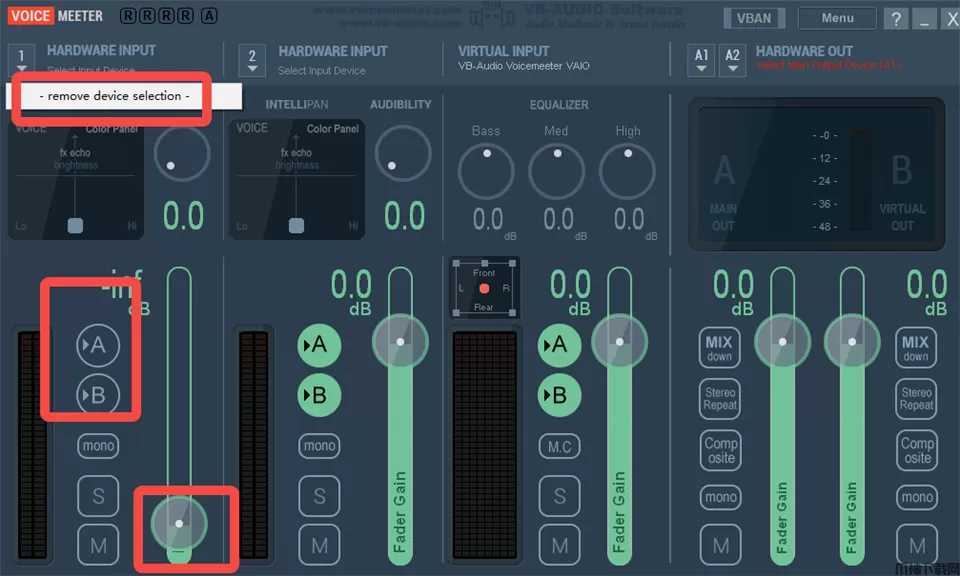Image resolution: width=960 pixels, height=576 pixels.
Task: Click the Hardware Input 1 fader knob at bottom
Action: pyautogui.click(x=179, y=524)
